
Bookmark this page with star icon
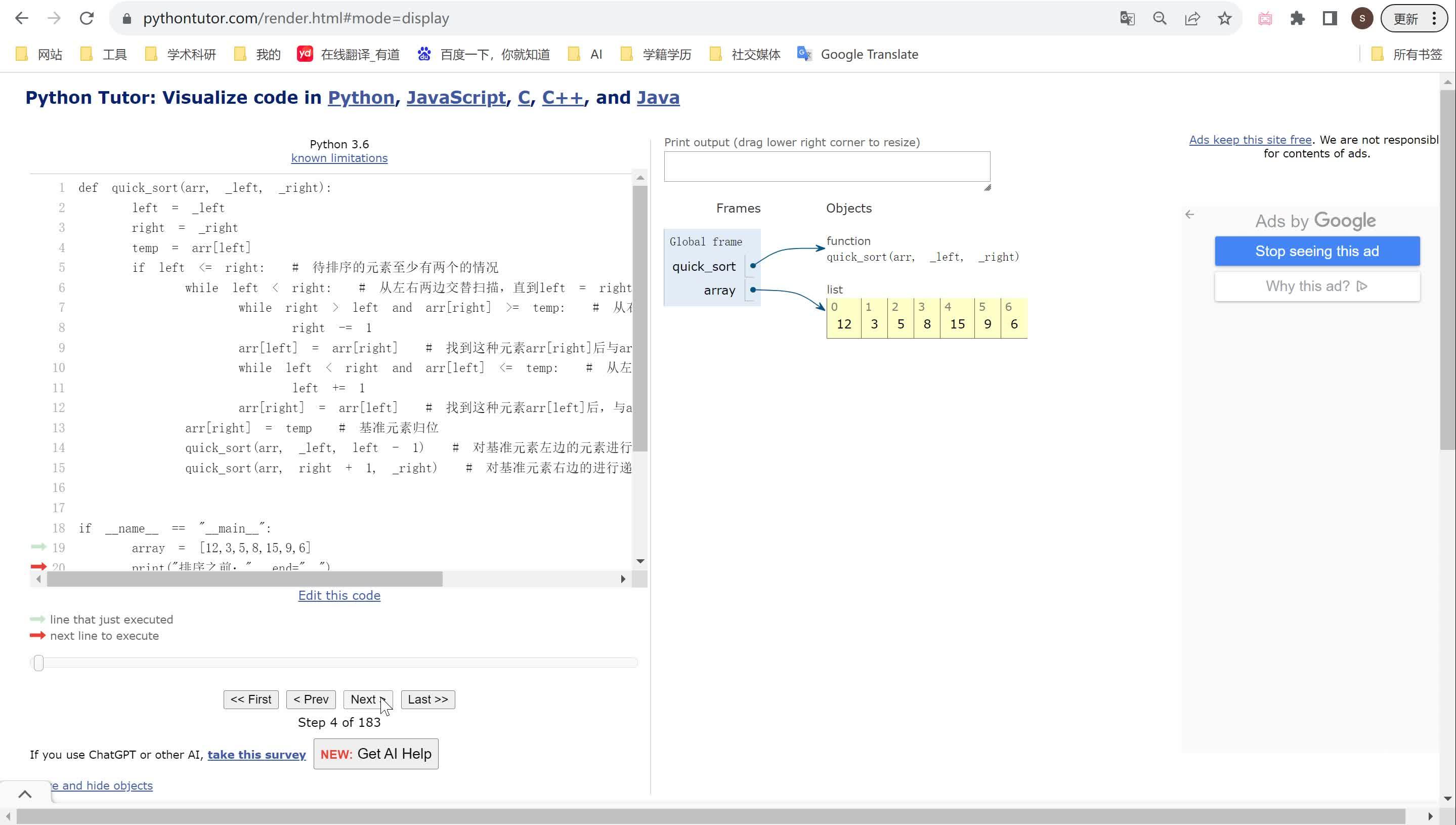point(1224,19)
